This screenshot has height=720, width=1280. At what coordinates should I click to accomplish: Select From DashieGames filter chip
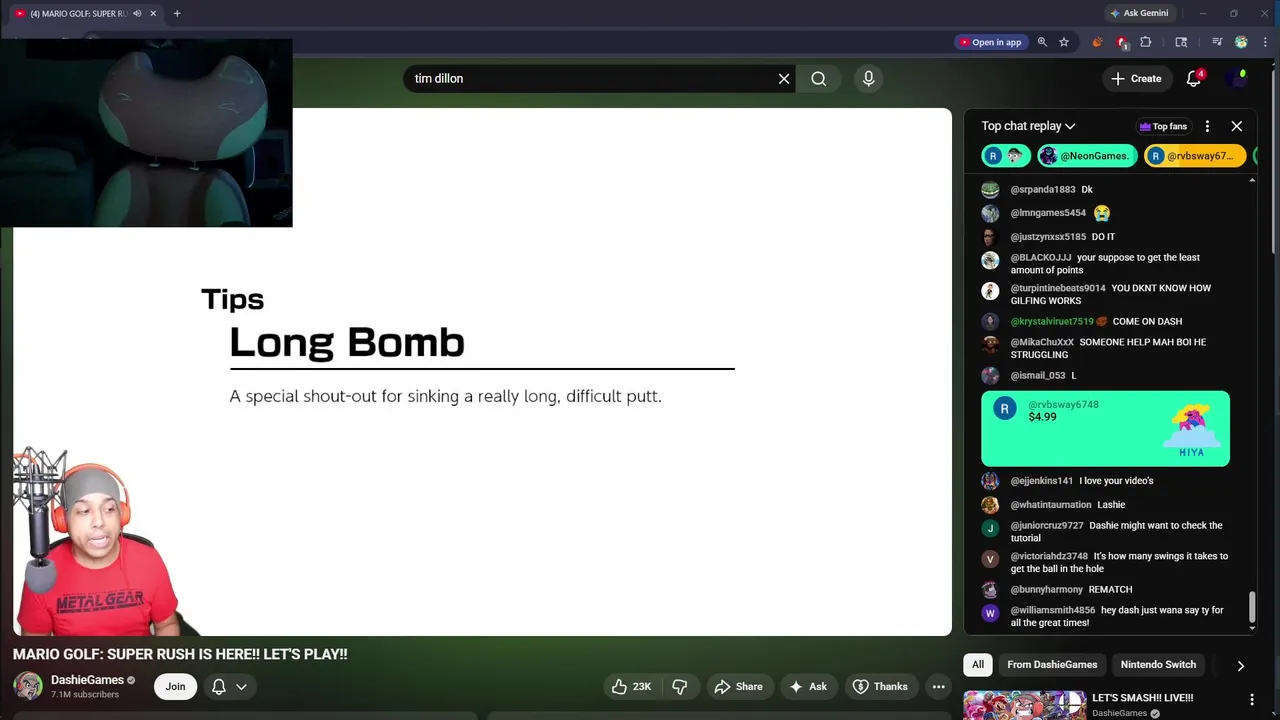(1052, 665)
